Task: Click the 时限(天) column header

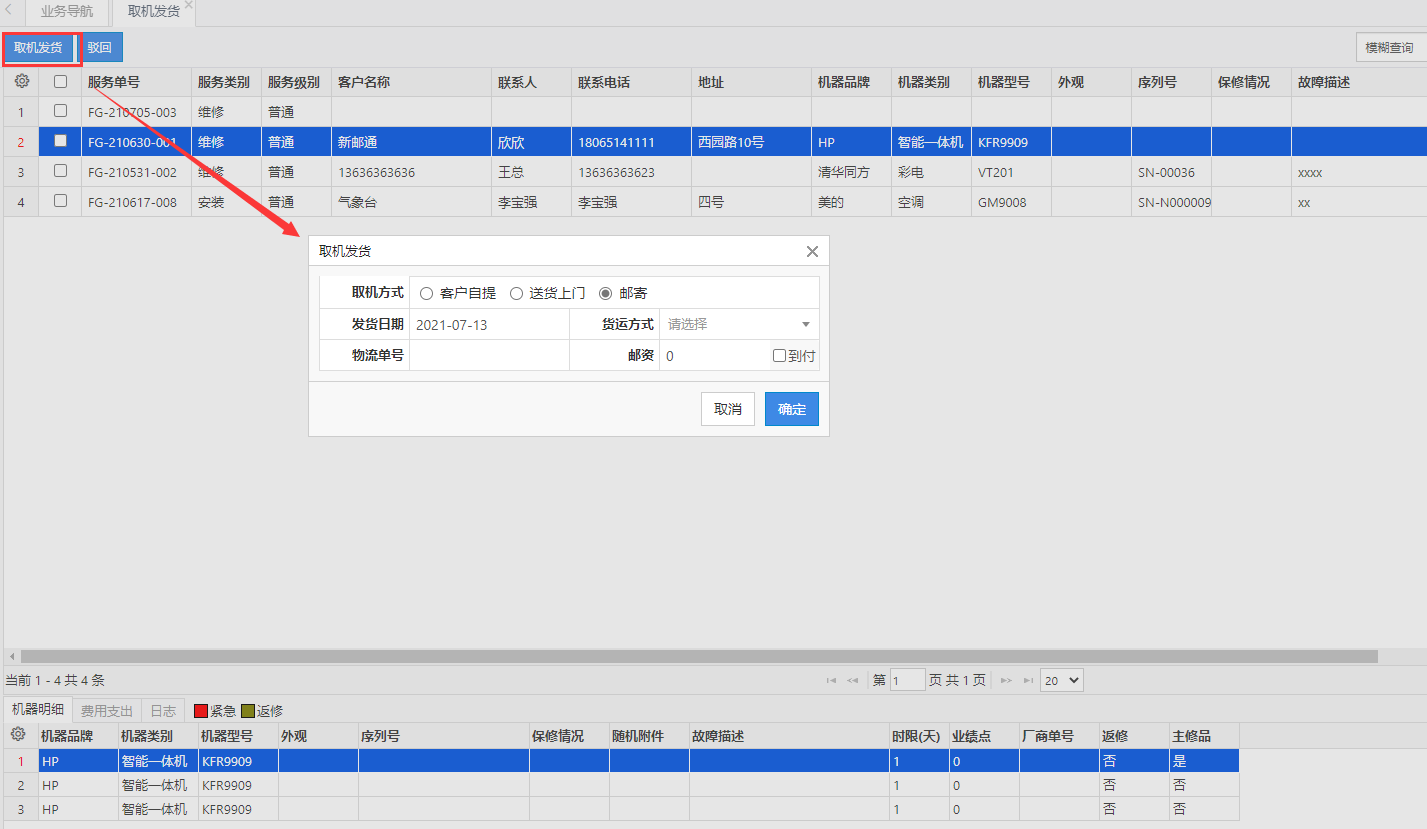Action: (919, 736)
